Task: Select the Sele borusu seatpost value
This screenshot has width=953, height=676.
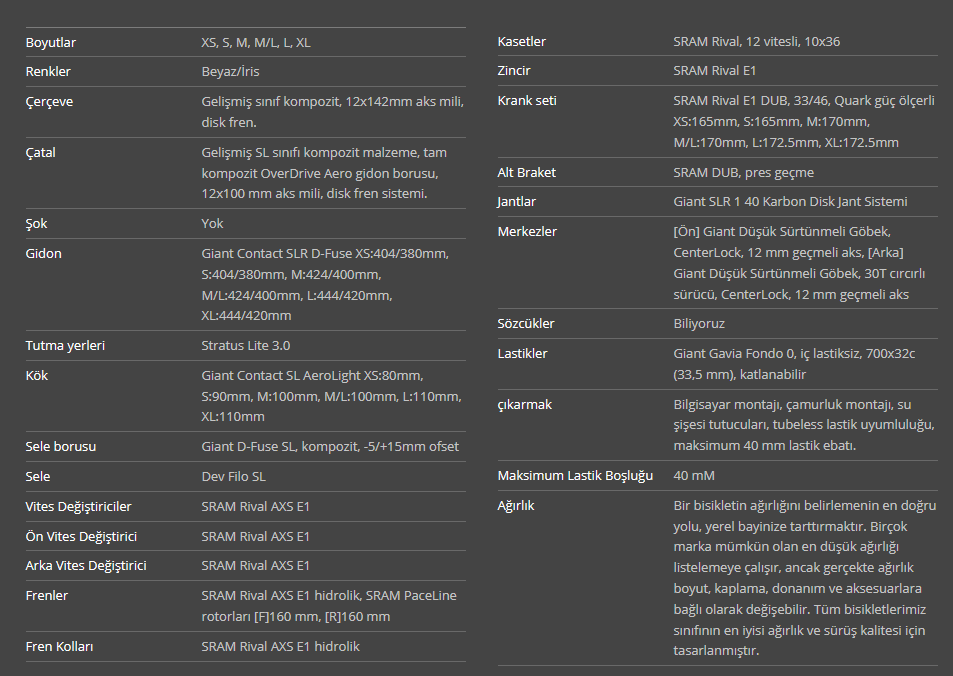Action: (x=330, y=446)
